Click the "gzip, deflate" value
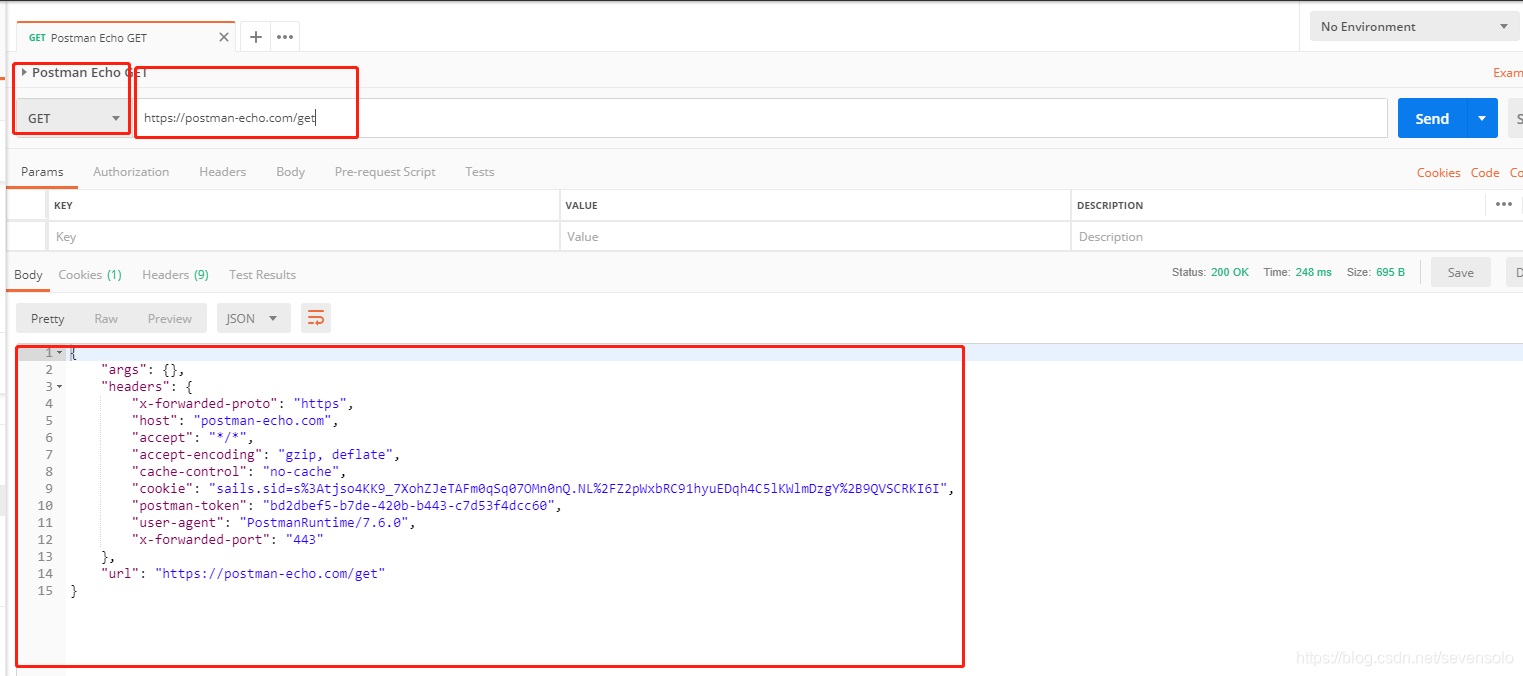The height and width of the screenshot is (676, 1523). tap(335, 454)
